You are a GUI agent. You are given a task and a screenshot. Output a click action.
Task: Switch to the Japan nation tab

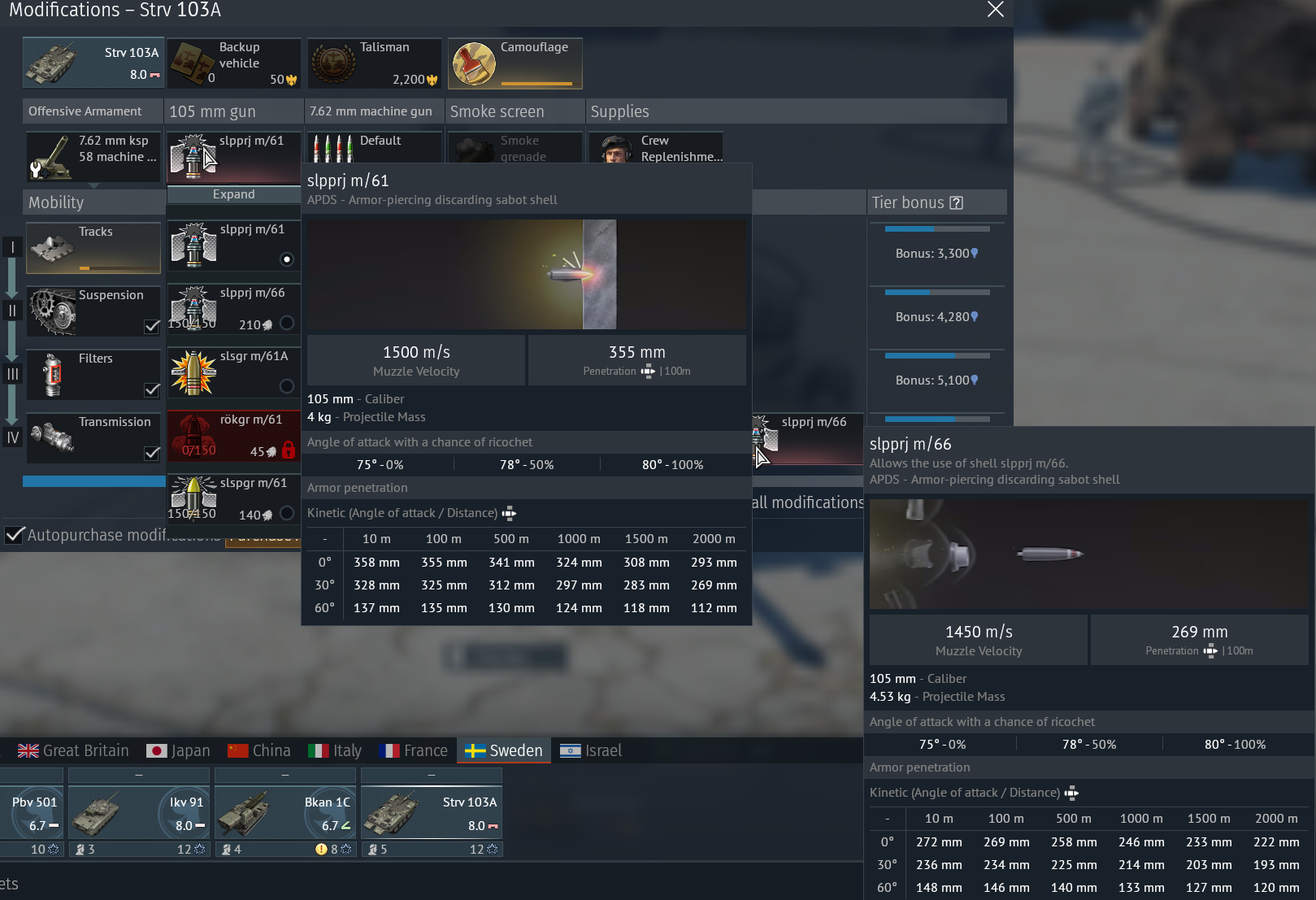pyautogui.click(x=178, y=750)
